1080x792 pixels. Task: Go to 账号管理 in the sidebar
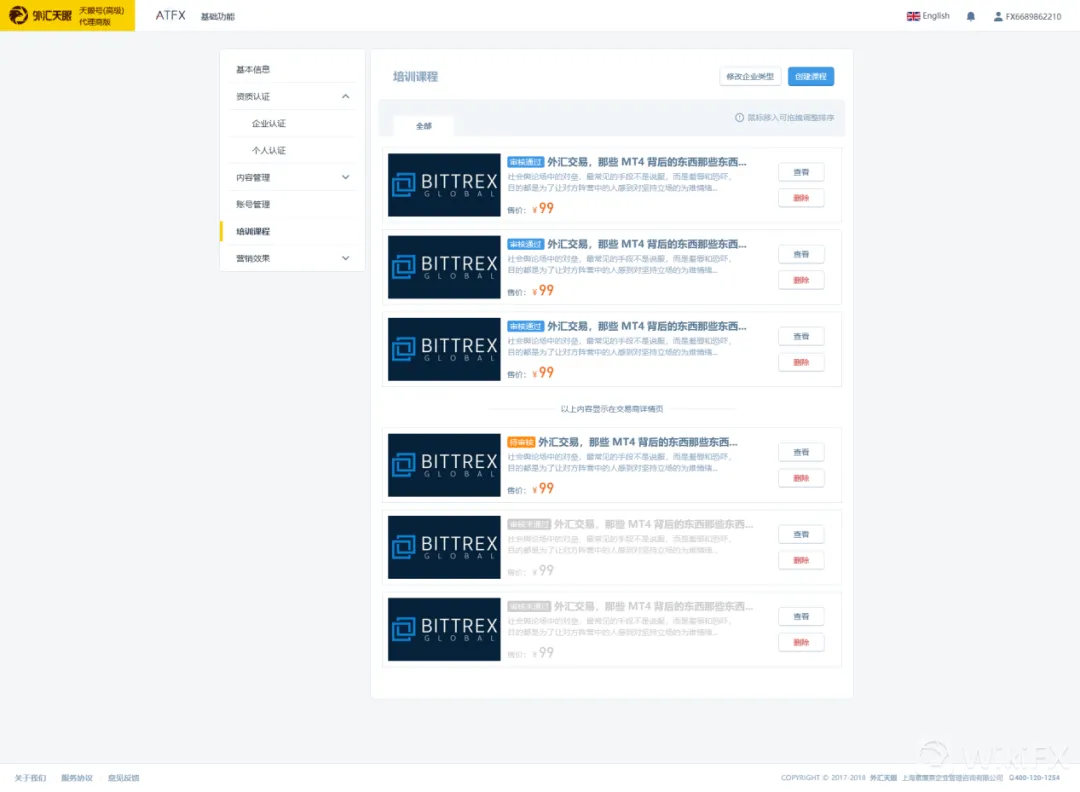253,205
